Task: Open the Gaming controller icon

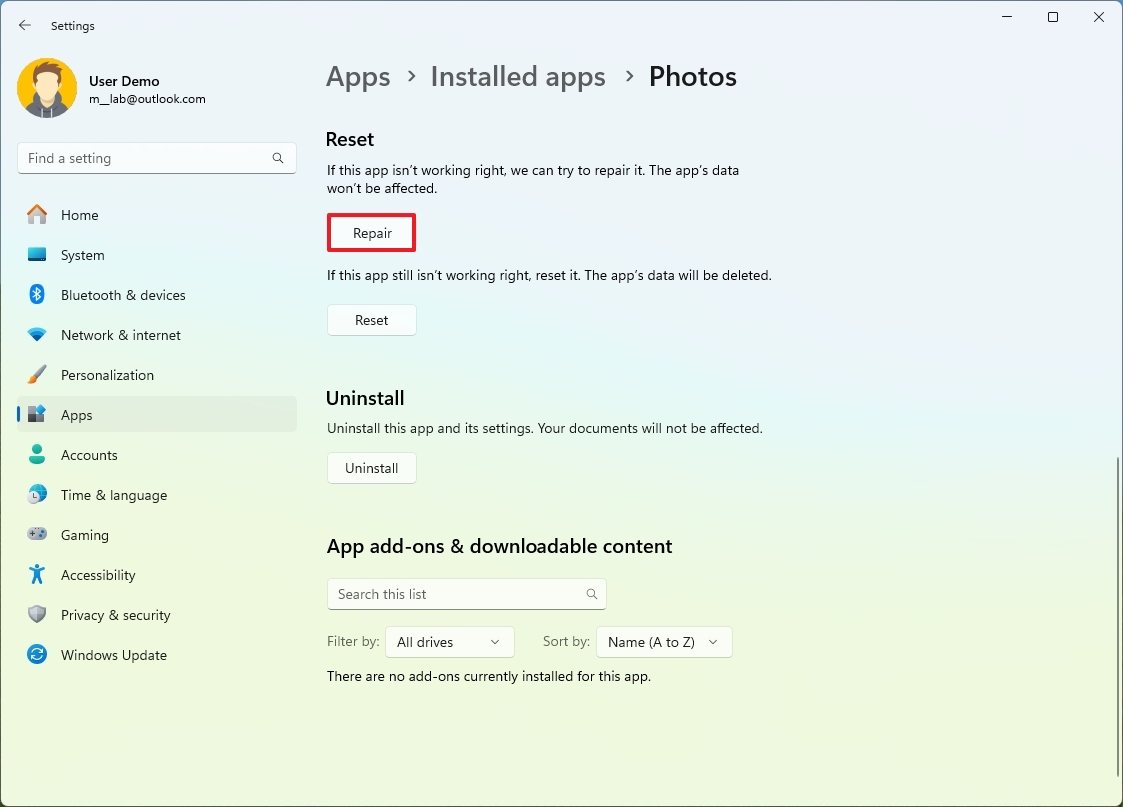Action: [x=37, y=534]
